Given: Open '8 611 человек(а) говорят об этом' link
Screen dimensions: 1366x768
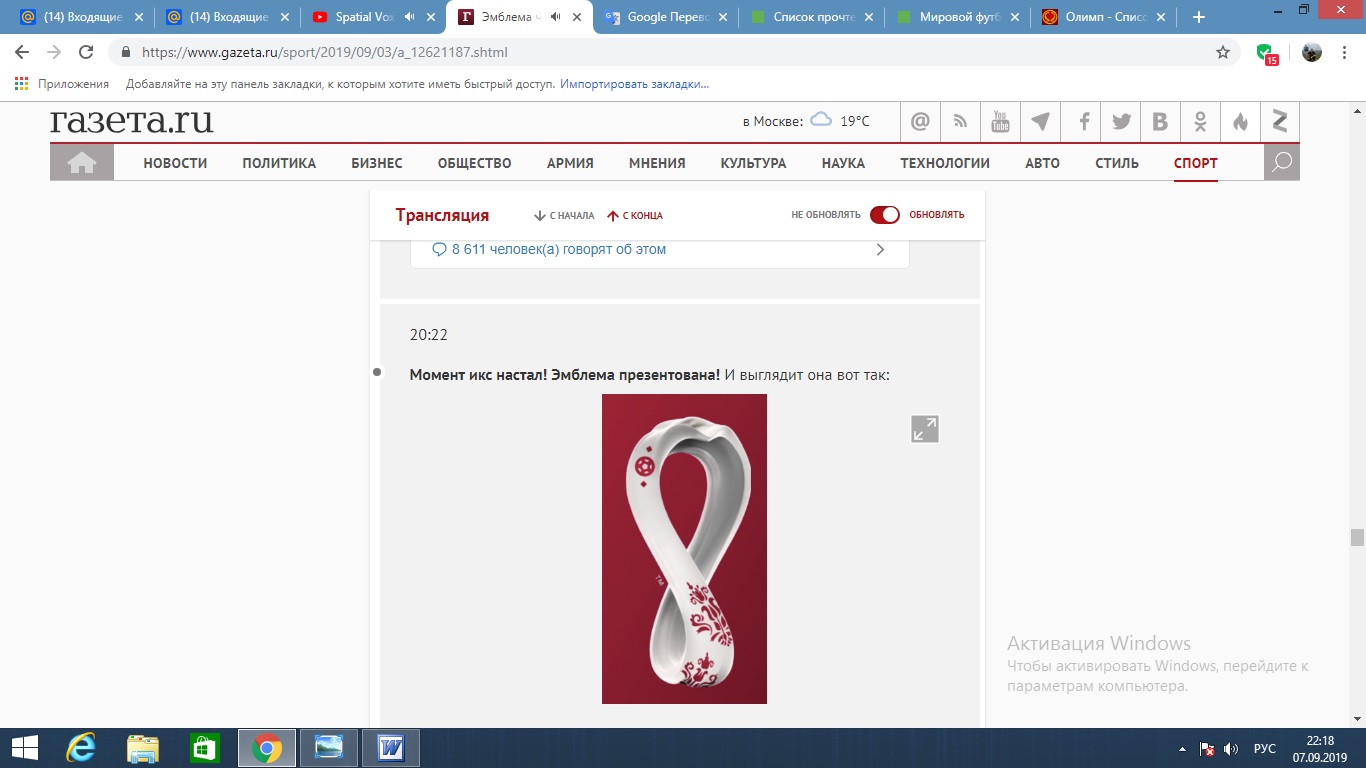Looking at the screenshot, I should (558, 250).
